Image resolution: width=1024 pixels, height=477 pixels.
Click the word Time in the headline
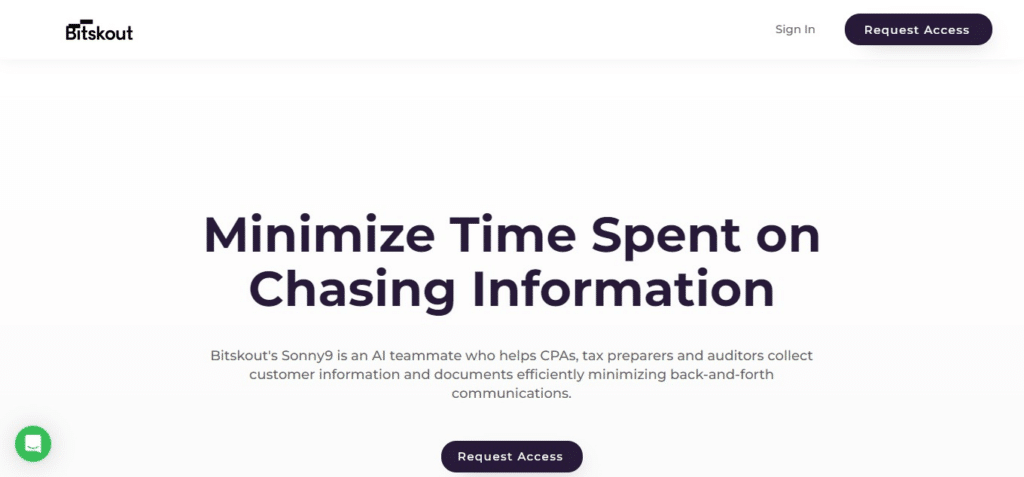pos(513,235)
